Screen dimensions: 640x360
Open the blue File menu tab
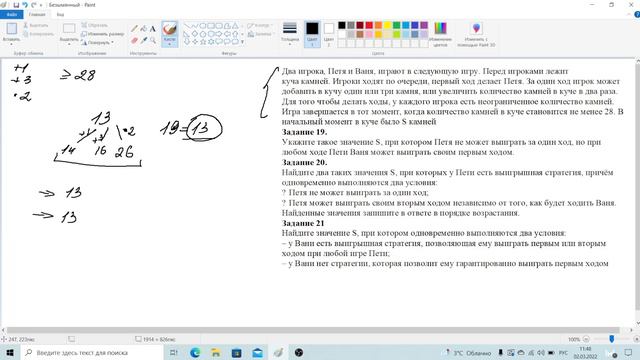tap(11, 14)
